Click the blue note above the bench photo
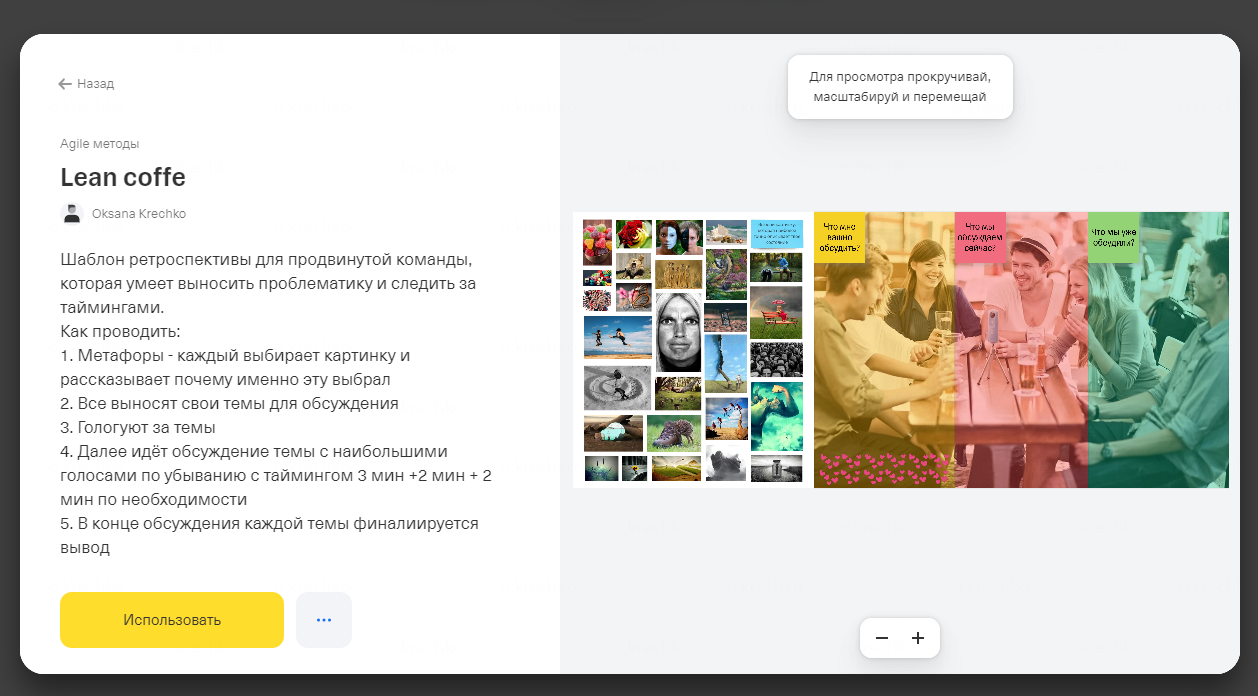The height and width of the screenshot is (696, 1258). tap(777, 234)
